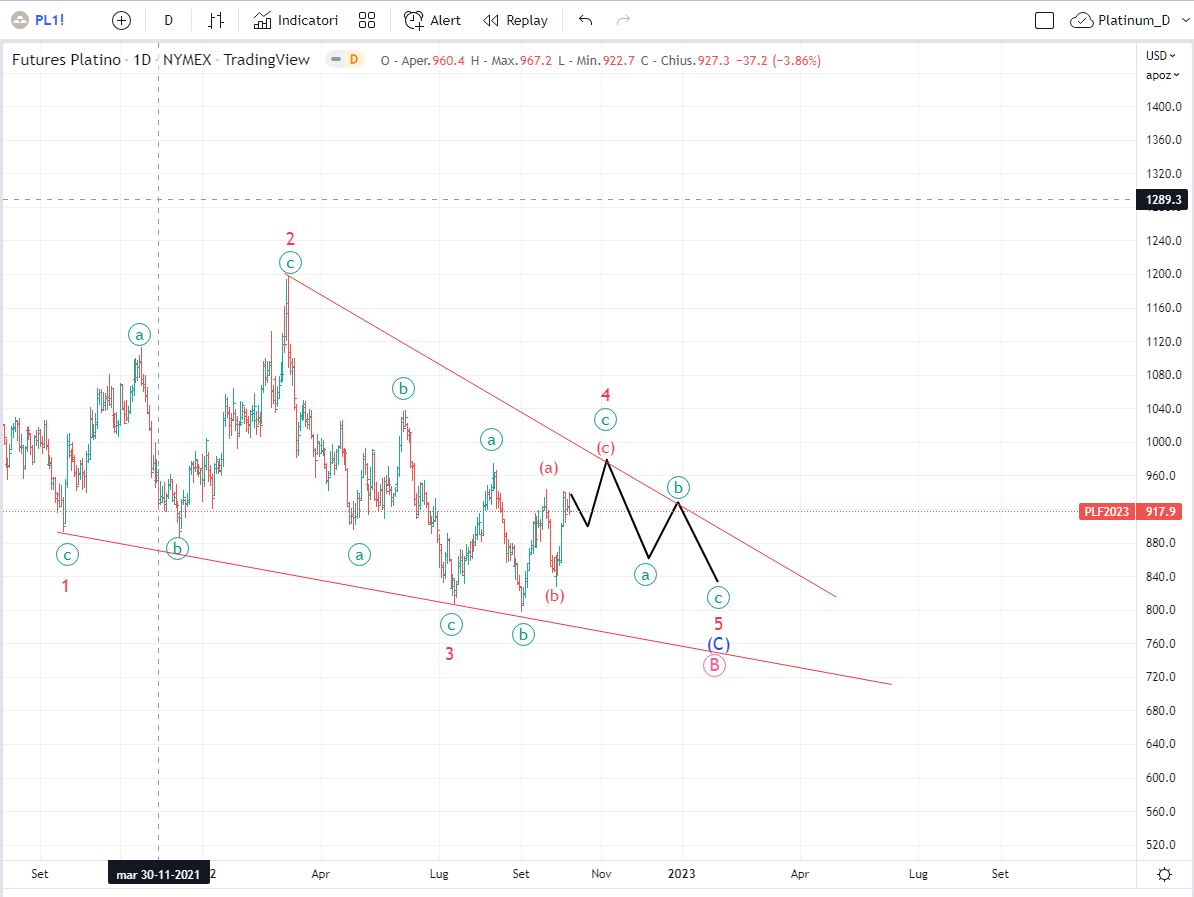Open chart settings gear at bottom right
This screenshot has width=1194, height=897.
point(1164,874)
